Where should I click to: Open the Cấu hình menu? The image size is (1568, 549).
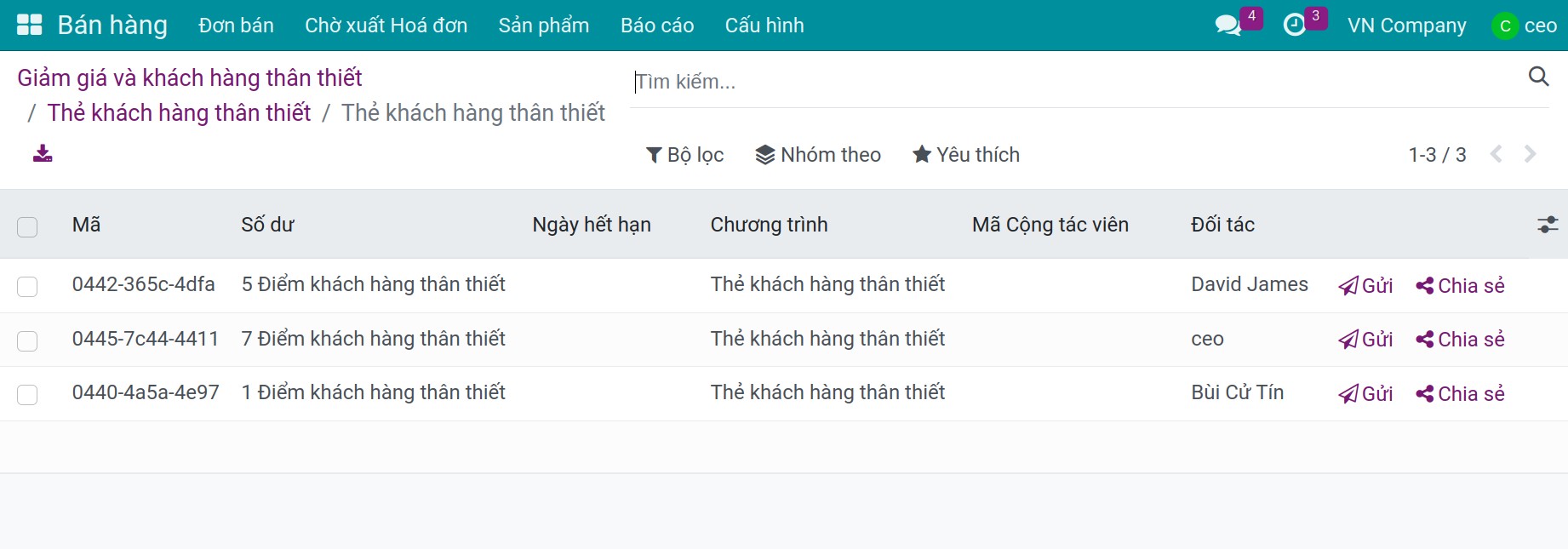coord(764,26)
